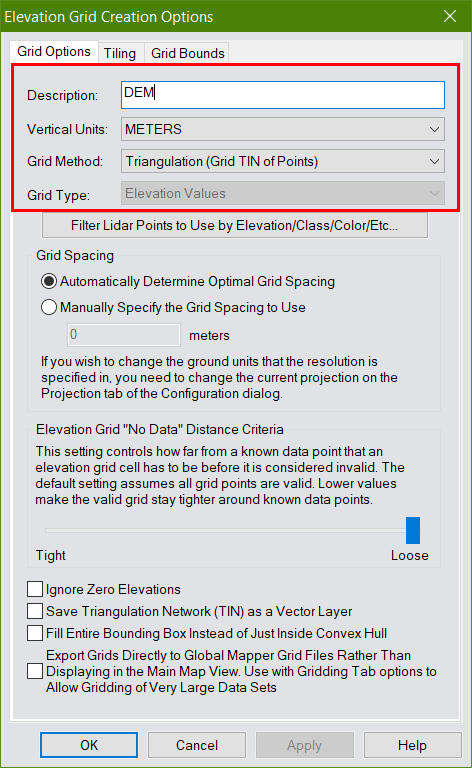Viewport: 472px width, 768px height.
Task: Open Filter Lidar Points to Use dialog
Action: pos(235,225)
